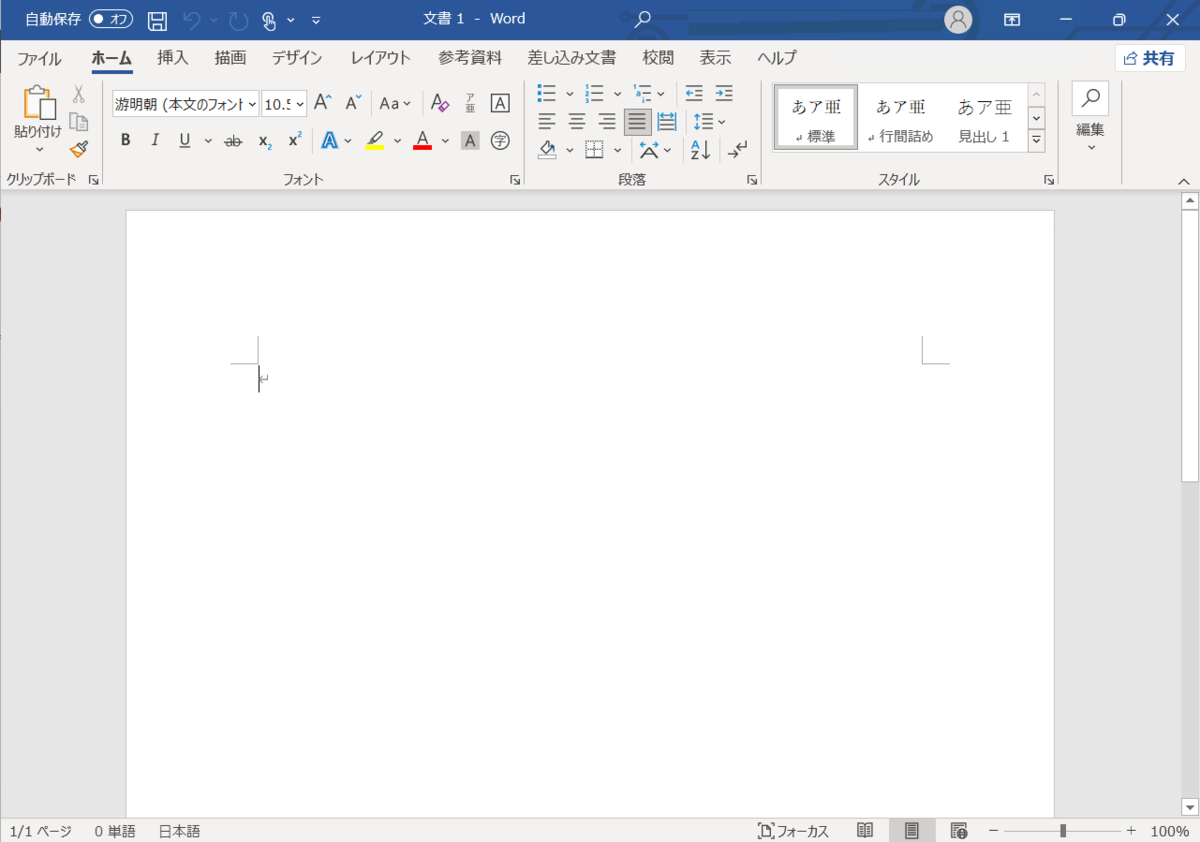The height and width of the screenshot is (842, 1200).
Task: Click the zoom slider handle
Action: click(1063, 831)
